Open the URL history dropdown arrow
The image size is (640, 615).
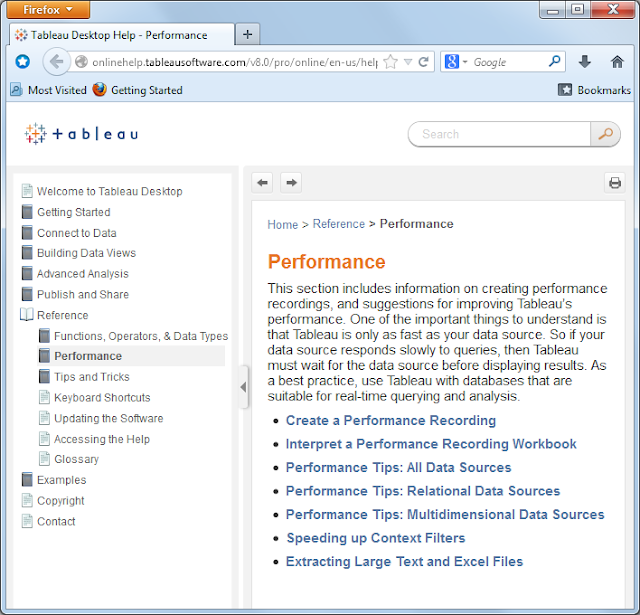coord(408,62)
